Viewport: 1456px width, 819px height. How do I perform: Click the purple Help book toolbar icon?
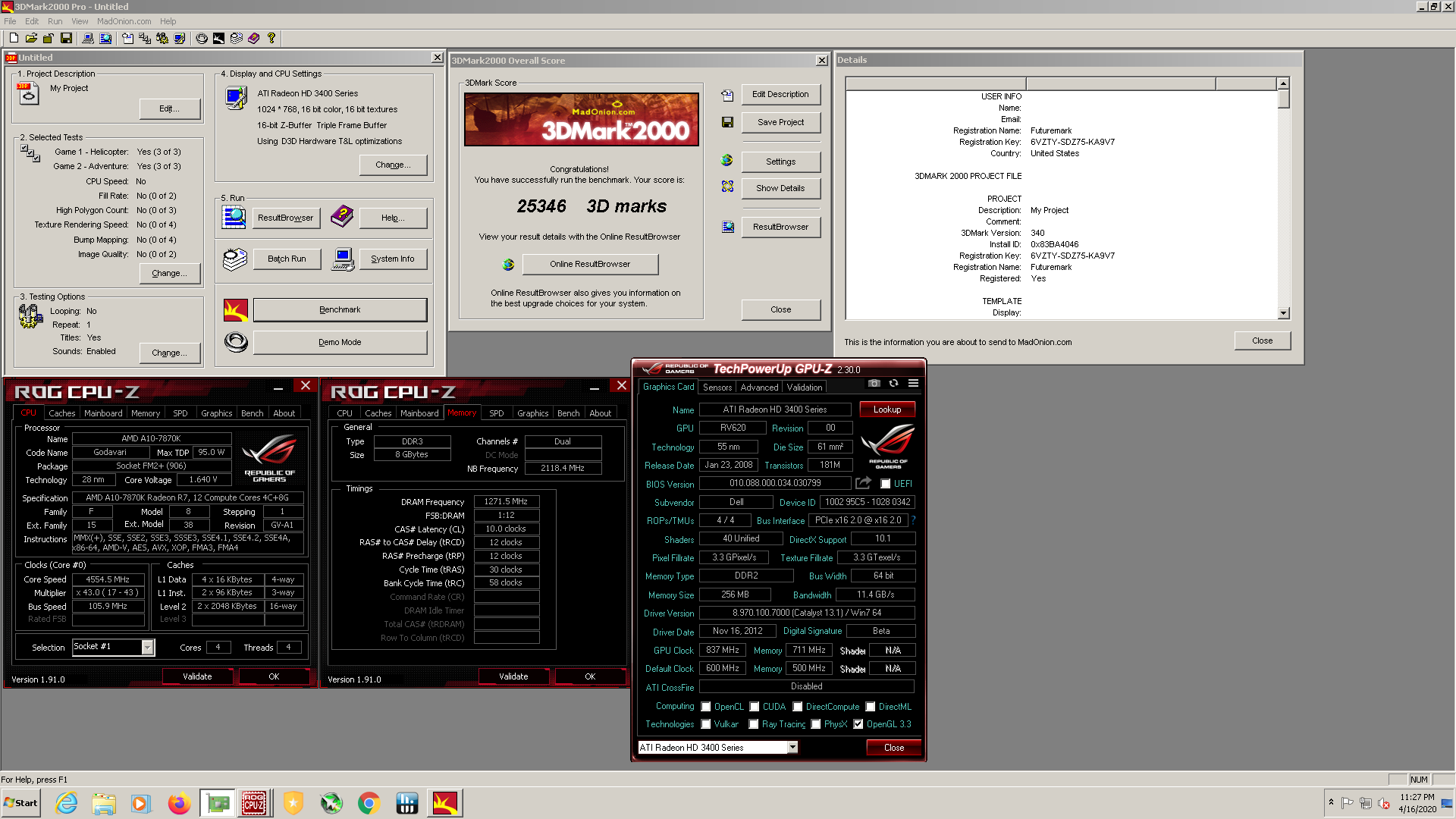tap(254, 38)
